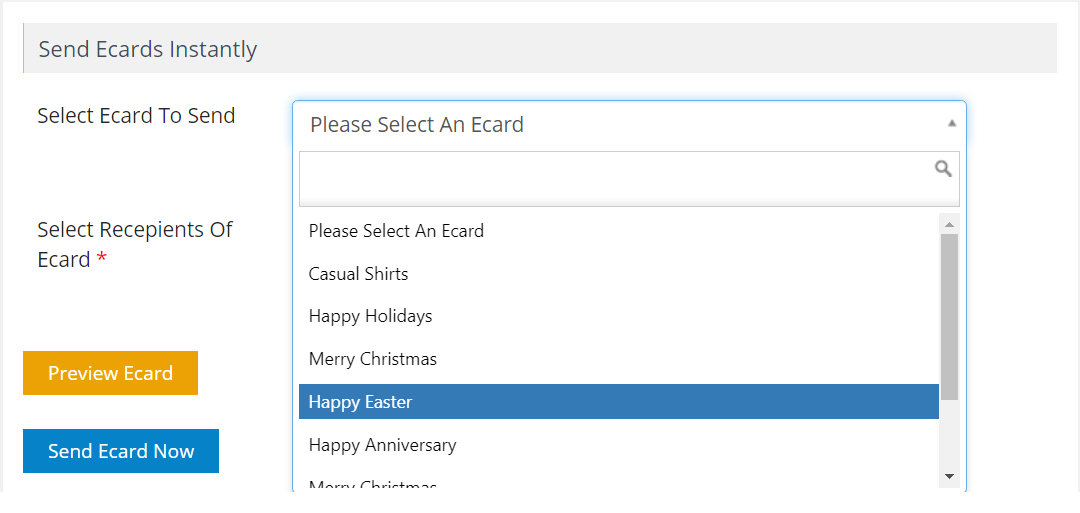This screenshot has height=513, width=1080.
Task: Focus the ecard search text box
Action: [x=629, y=179]
